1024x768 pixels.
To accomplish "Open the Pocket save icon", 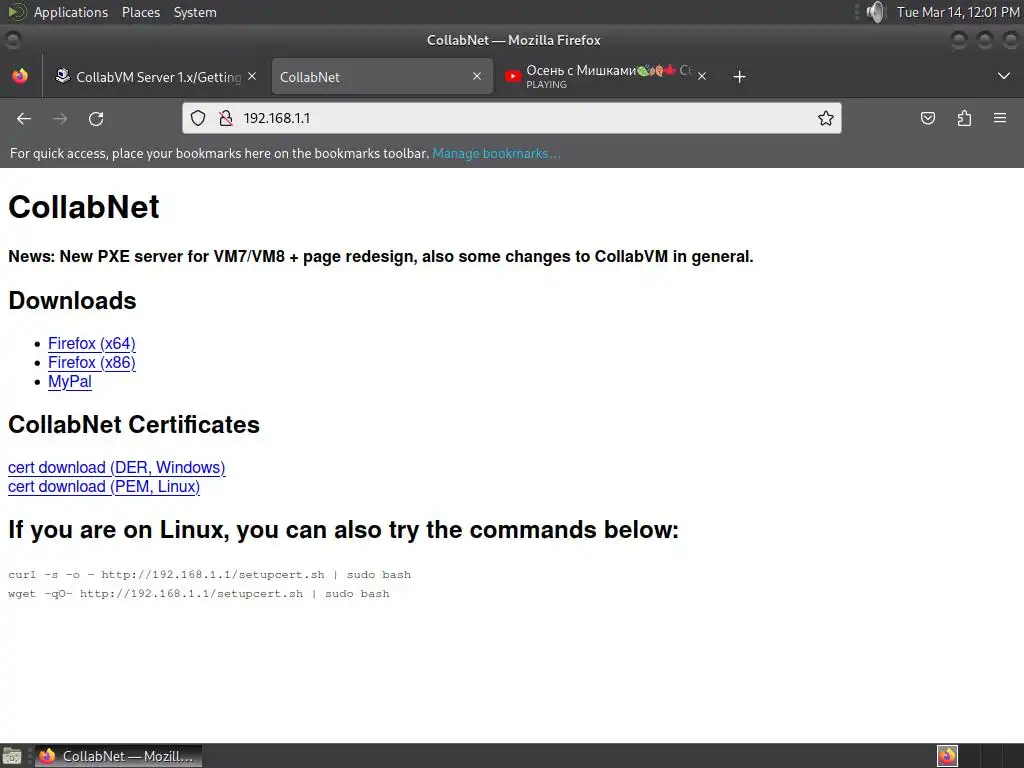I will tap(927, 118).
